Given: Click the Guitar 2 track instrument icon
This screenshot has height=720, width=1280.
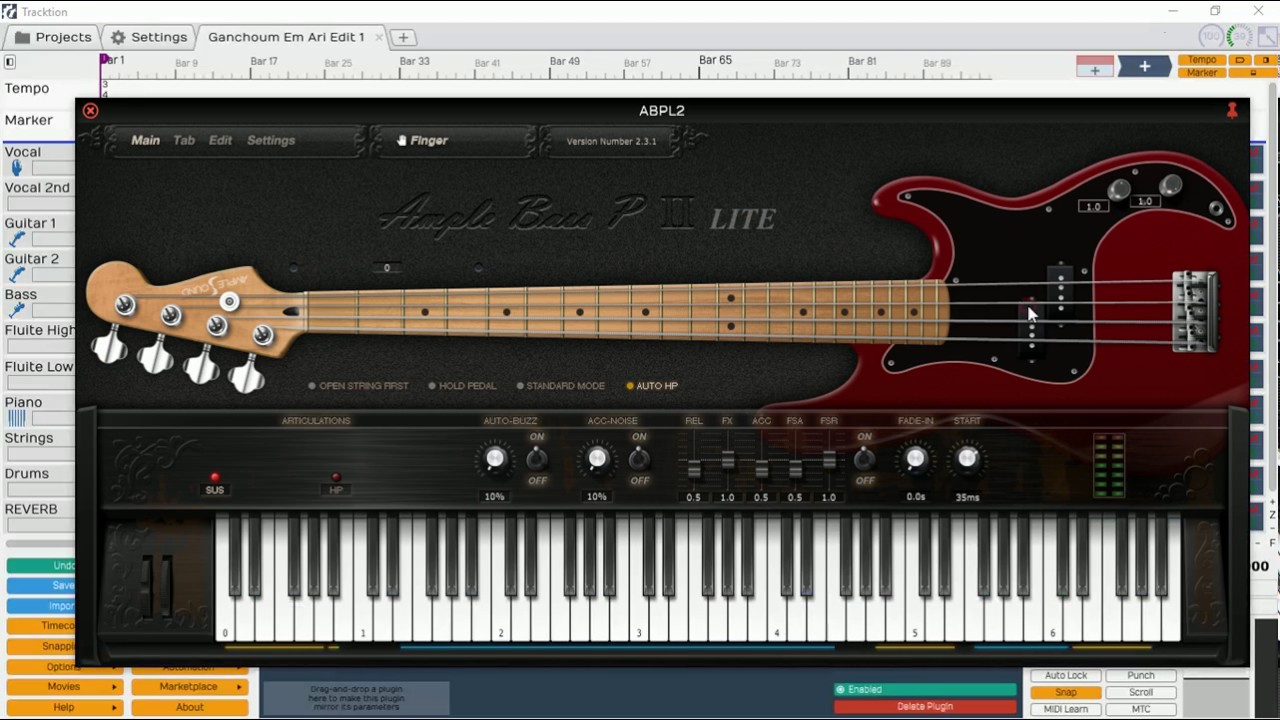Looking at the screenshot, I should (16, 276).
